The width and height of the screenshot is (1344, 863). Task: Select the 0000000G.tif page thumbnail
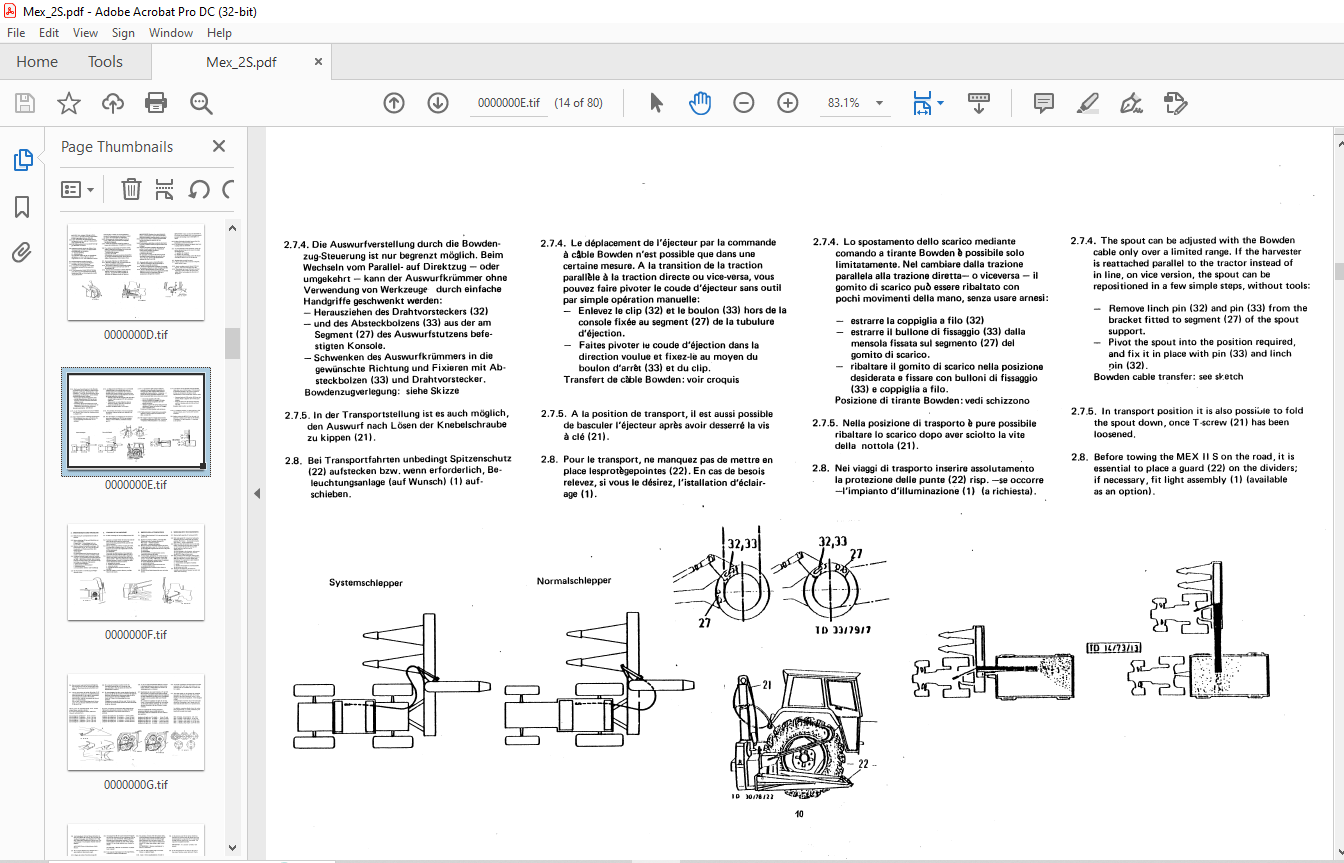pos(136,722)
